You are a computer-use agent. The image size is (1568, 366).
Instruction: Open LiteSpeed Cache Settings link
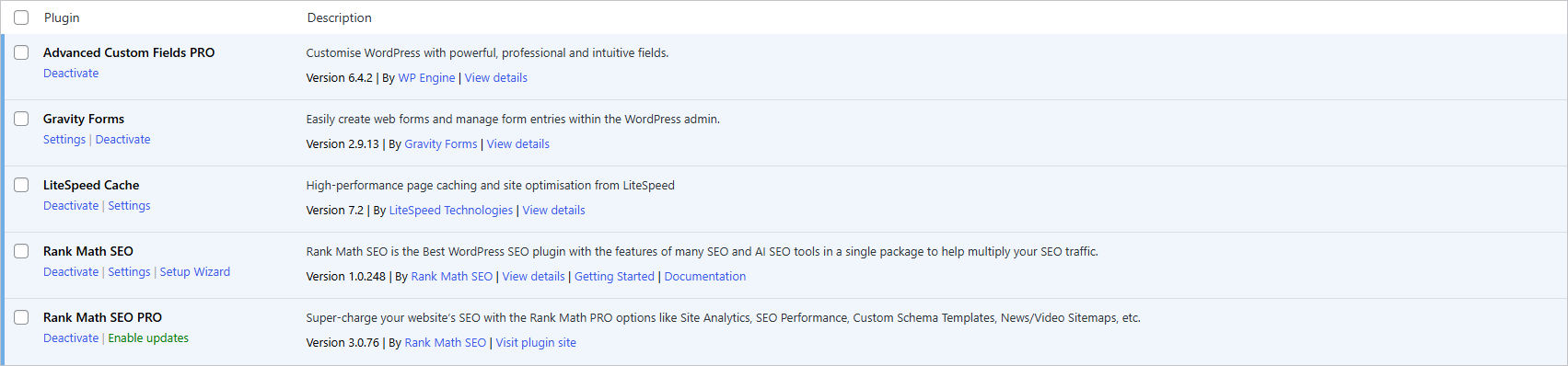pos(129,206)
